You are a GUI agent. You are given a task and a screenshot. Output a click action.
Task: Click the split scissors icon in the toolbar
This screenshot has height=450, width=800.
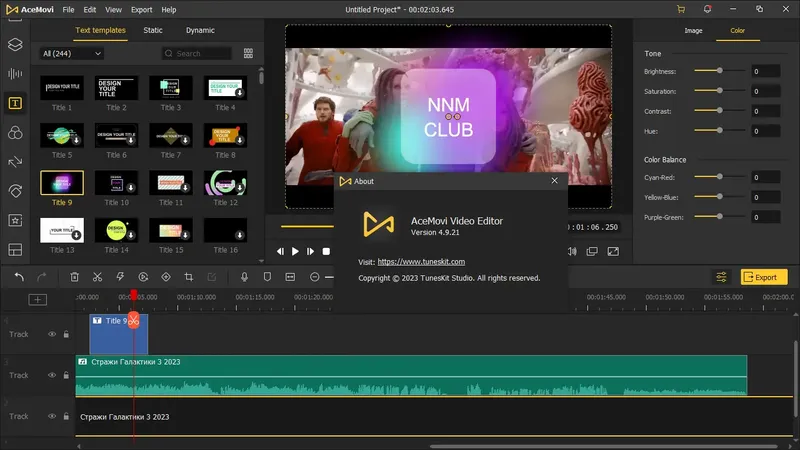(97, 277)
